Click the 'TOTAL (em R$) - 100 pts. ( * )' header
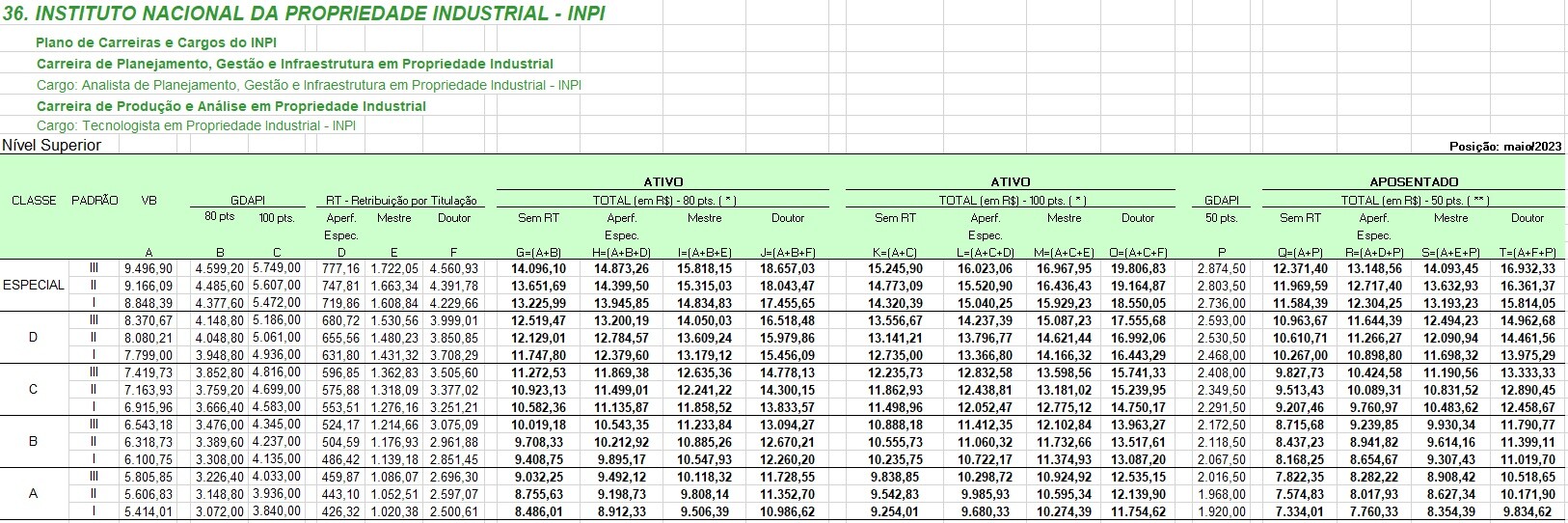 (x=1013, y=201)
